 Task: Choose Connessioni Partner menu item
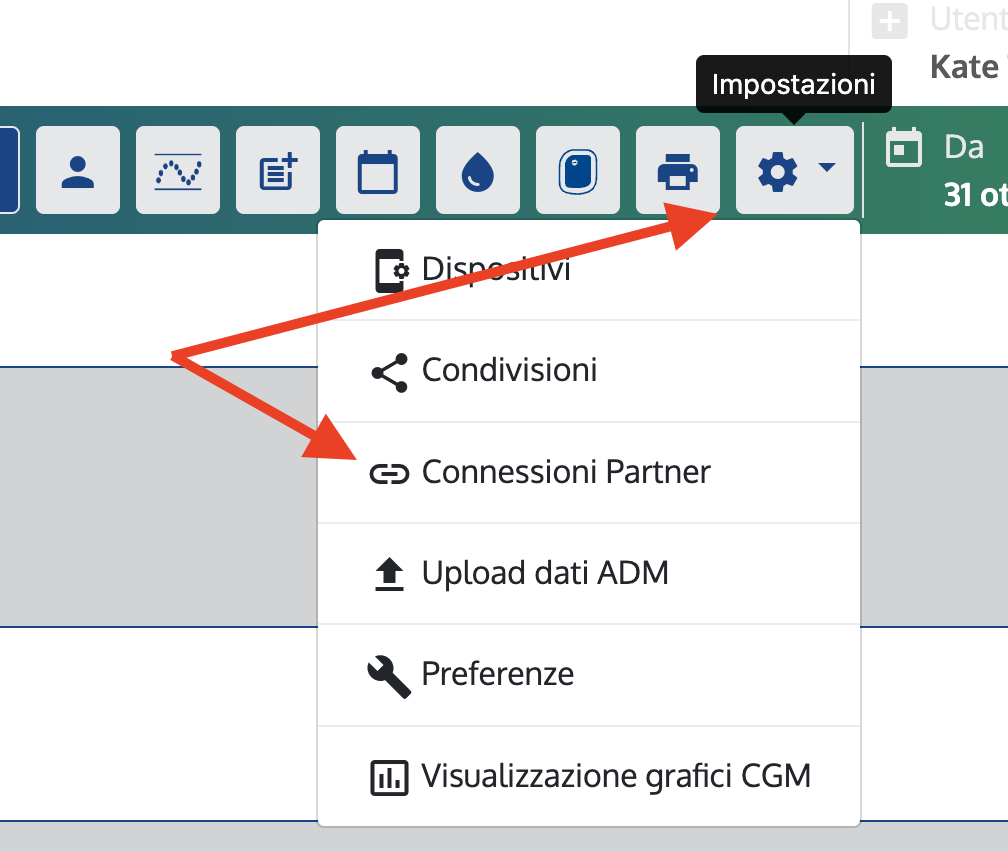pos(589,473)
